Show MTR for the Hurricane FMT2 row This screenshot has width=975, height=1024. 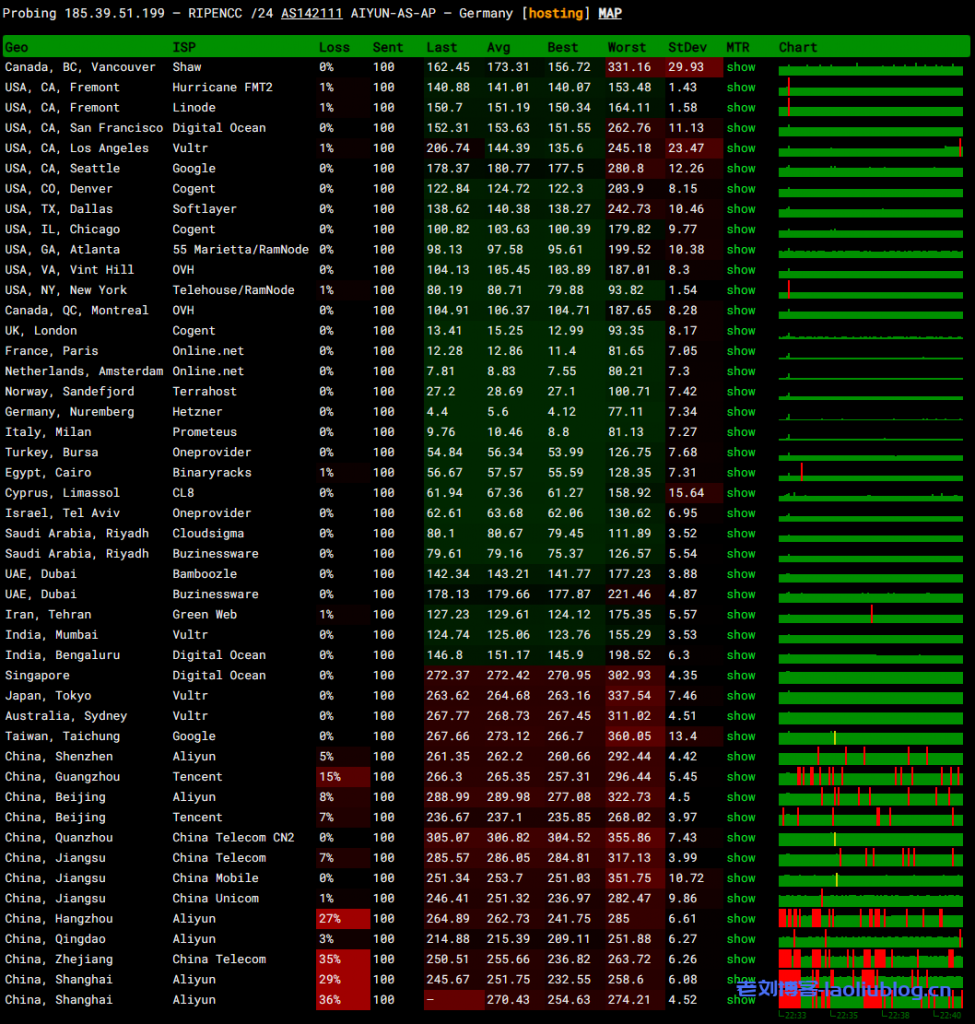741,88
